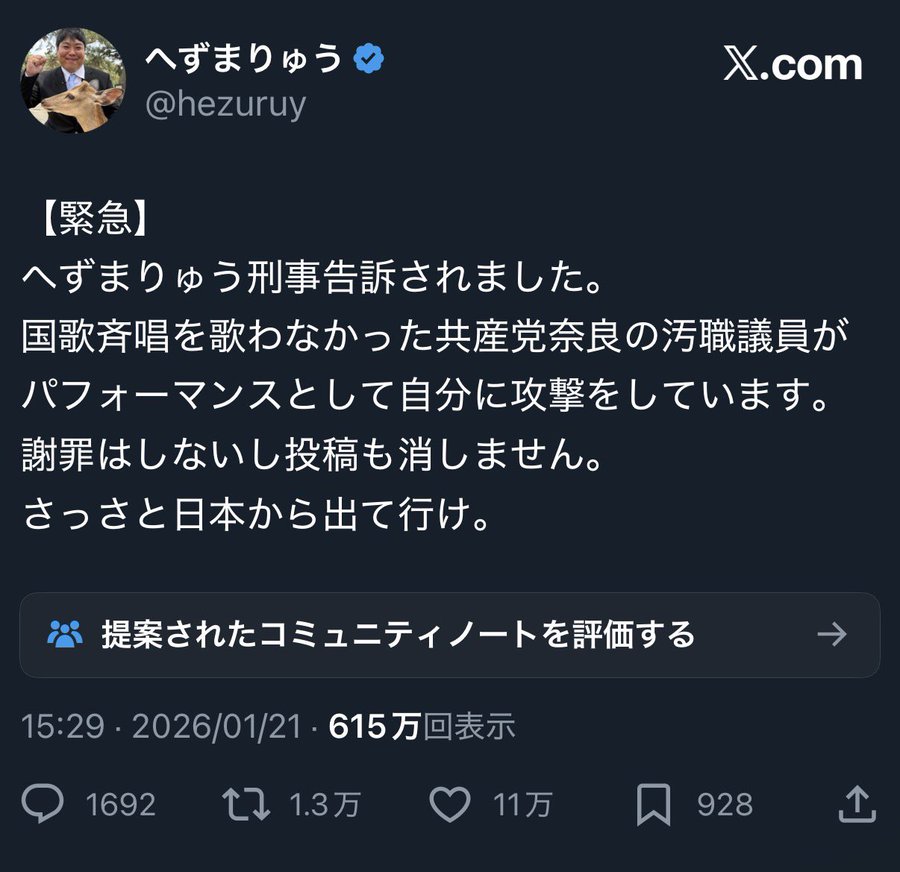This screenshot has height=872, width=900.
Task: Click the blue verified badge
Action: [370, 60]
